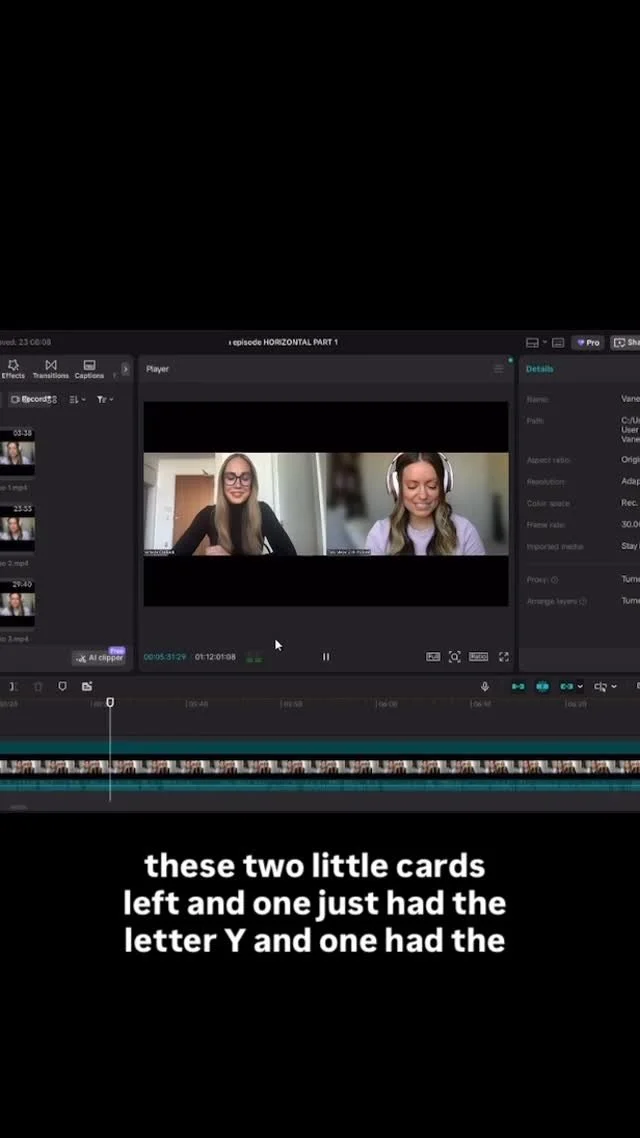Select the 23:33 media clip thumbnail
Image resolution: width=640 pixels, height=1138 pixels.
(x=17, y=528)
